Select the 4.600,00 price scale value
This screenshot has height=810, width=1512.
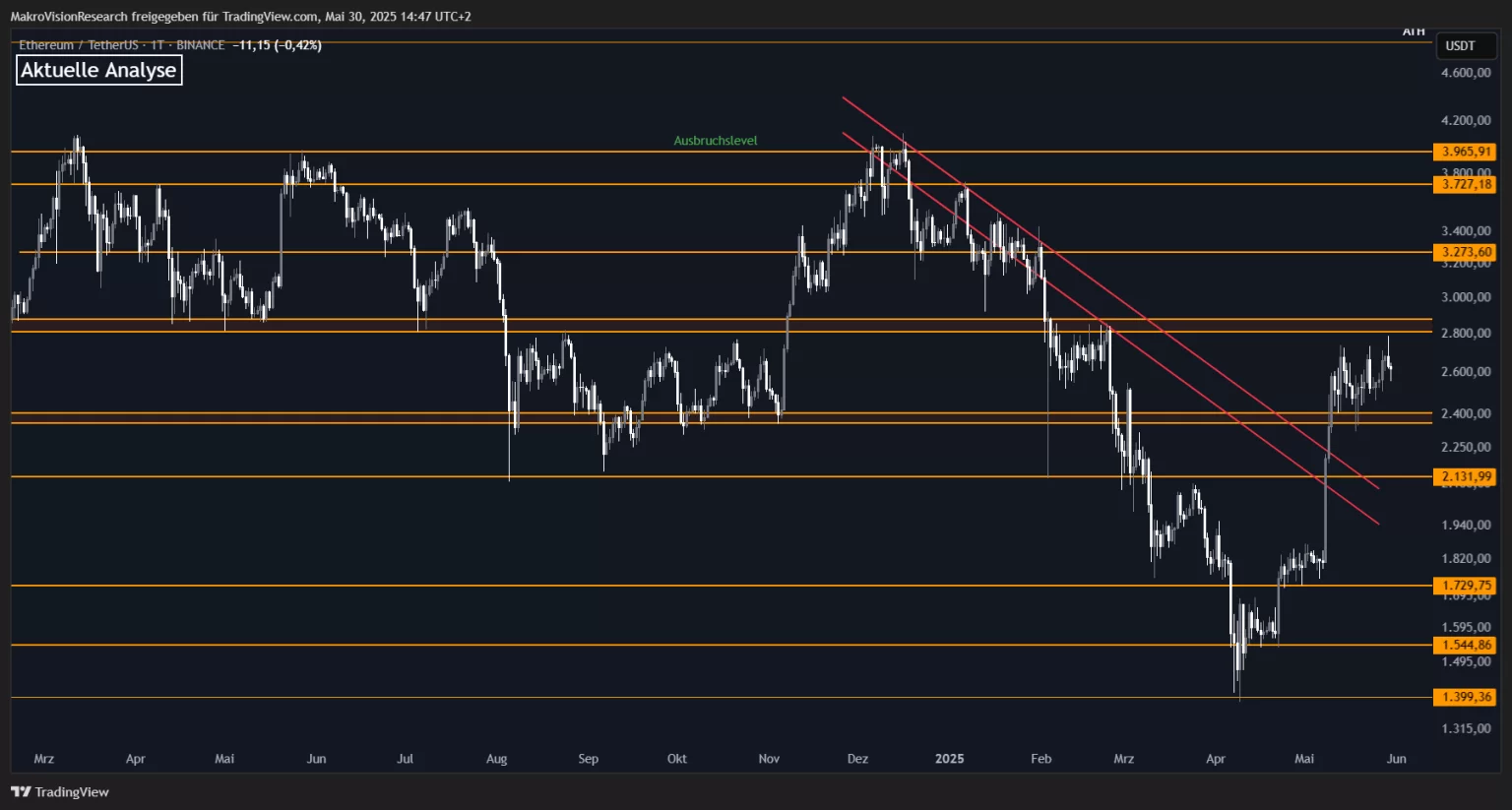(x=1466, y=73)
